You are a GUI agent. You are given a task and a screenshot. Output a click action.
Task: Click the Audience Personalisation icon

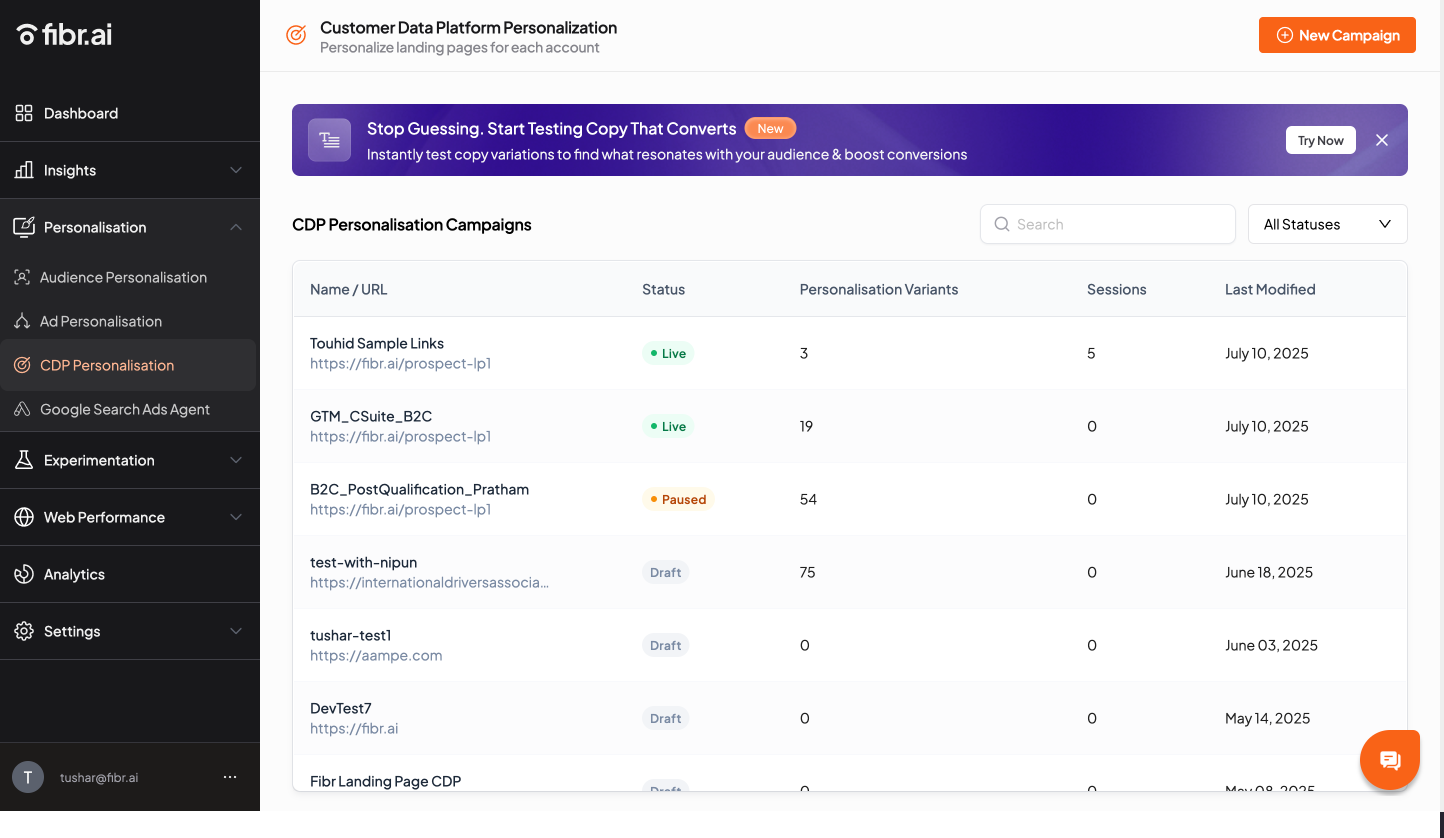click(22, 277)
